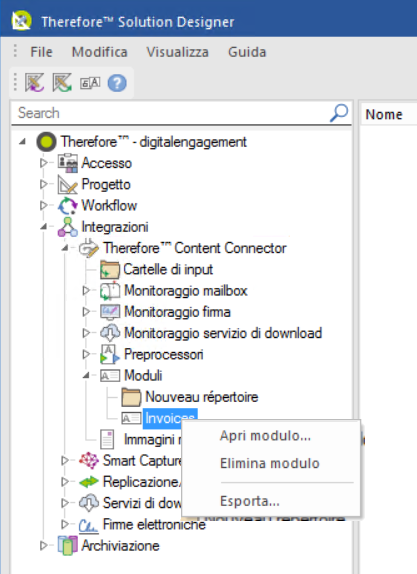The width and height of the screenshot is (417, 574).
Task: Select the Cartelle di input item
Action: click(x=168, y=269)
